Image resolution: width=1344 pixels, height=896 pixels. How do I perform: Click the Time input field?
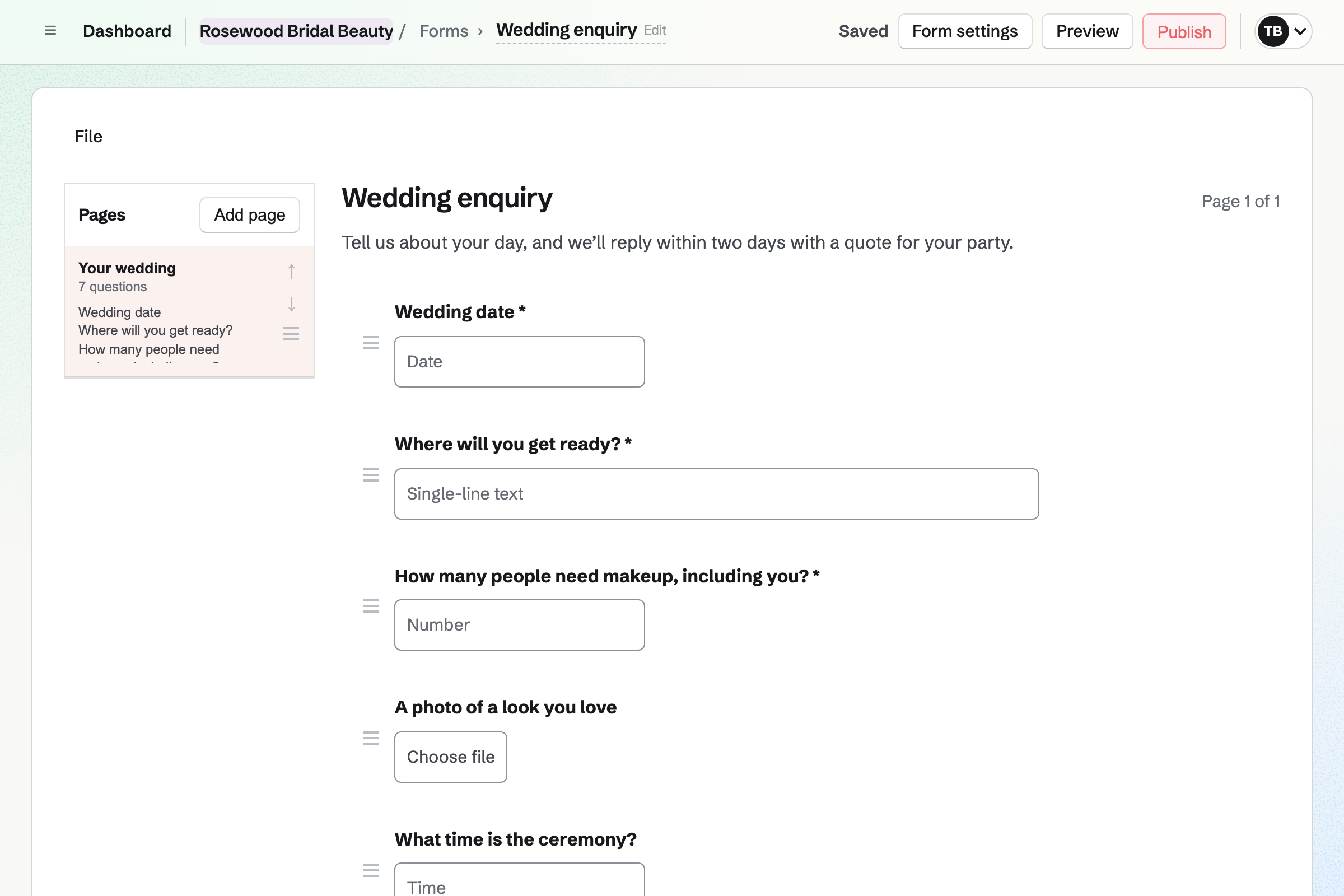(x=520, y=879)
